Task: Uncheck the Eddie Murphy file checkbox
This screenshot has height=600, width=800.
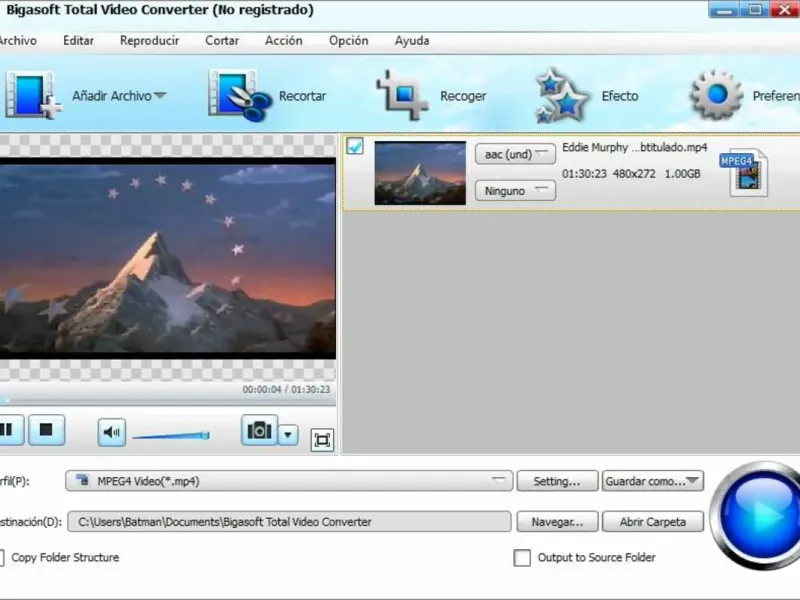Action: coord(355,147)
